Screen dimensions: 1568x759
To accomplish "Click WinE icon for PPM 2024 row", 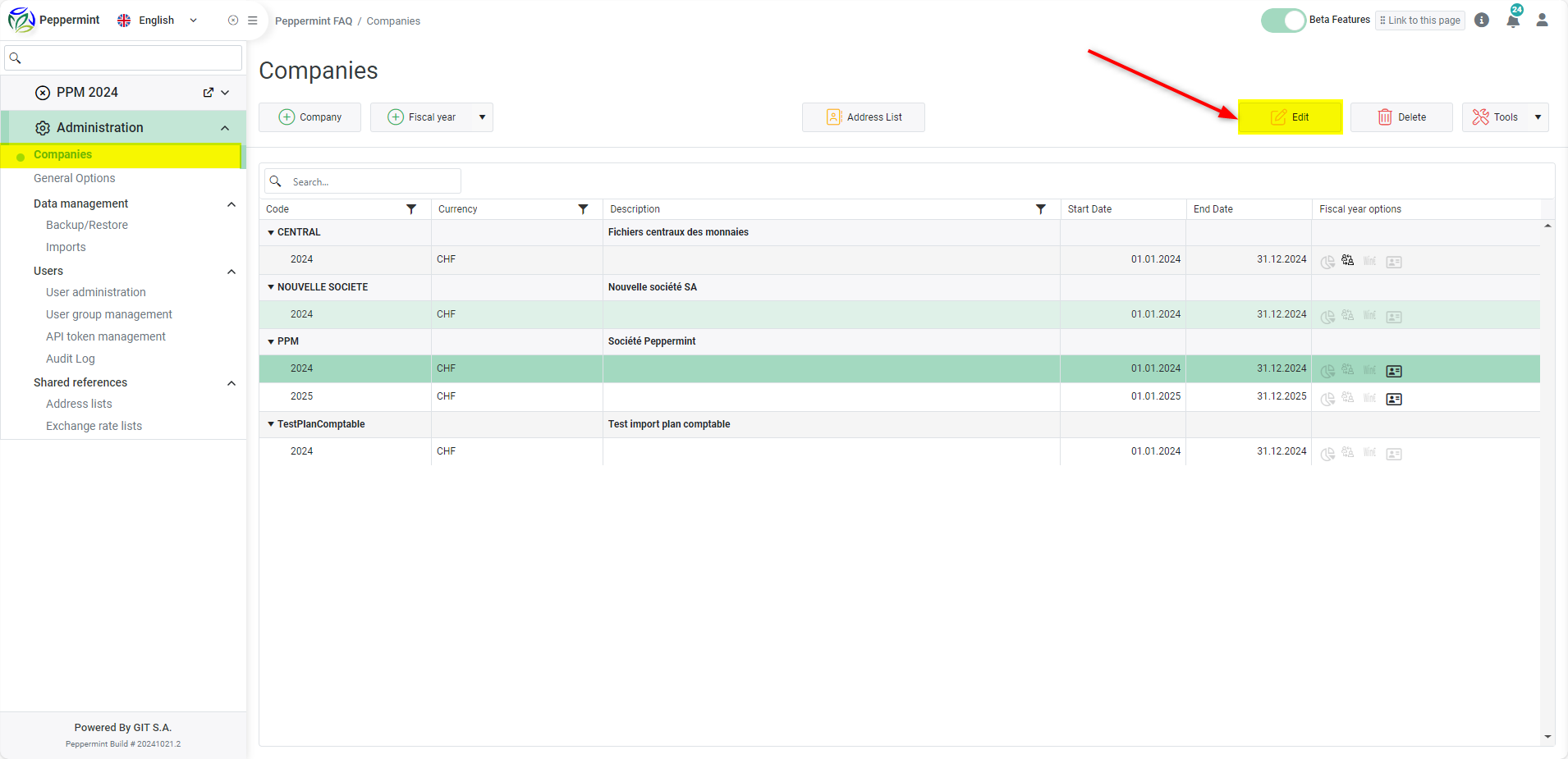I will 1369,370.
